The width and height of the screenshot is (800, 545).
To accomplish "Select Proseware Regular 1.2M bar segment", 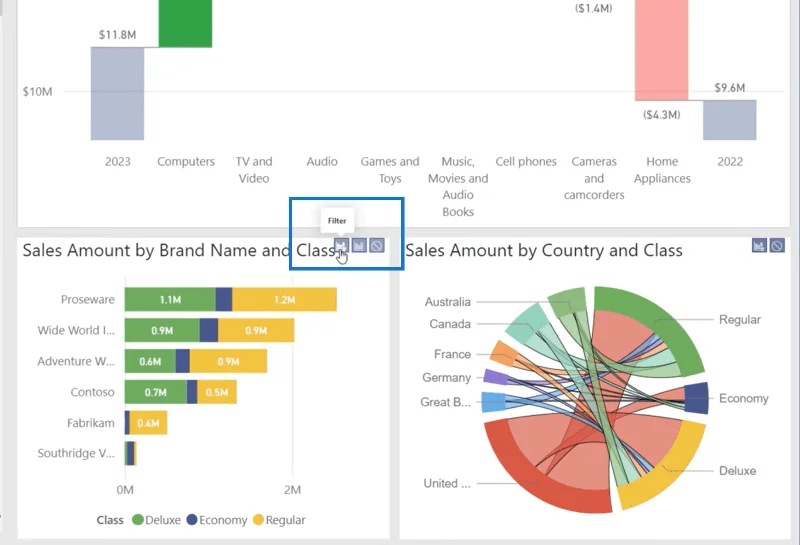I will [x=284, y=300].
